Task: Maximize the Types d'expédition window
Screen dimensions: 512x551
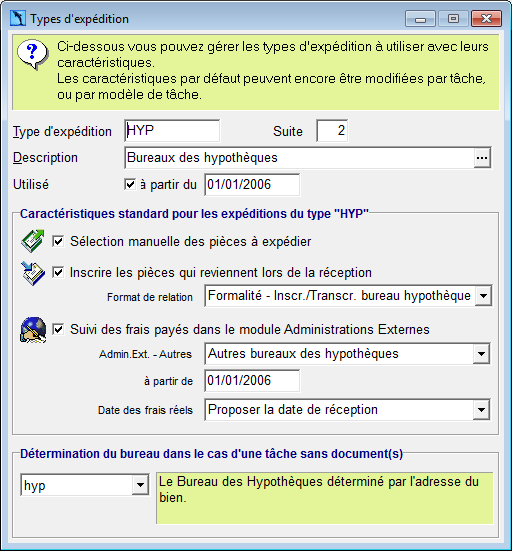Action: [453, 19]
